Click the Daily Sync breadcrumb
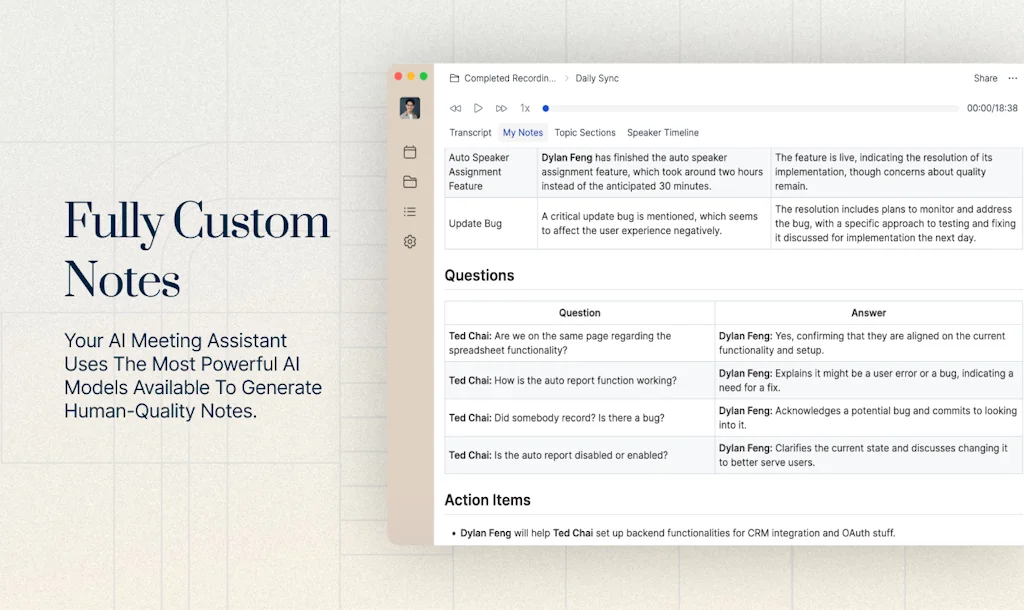The height and width of the screenshot is (610, 1024). (597, 78)
